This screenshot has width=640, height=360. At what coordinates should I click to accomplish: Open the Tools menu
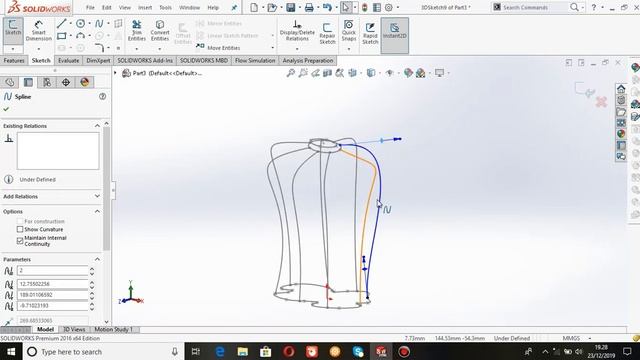165,7
